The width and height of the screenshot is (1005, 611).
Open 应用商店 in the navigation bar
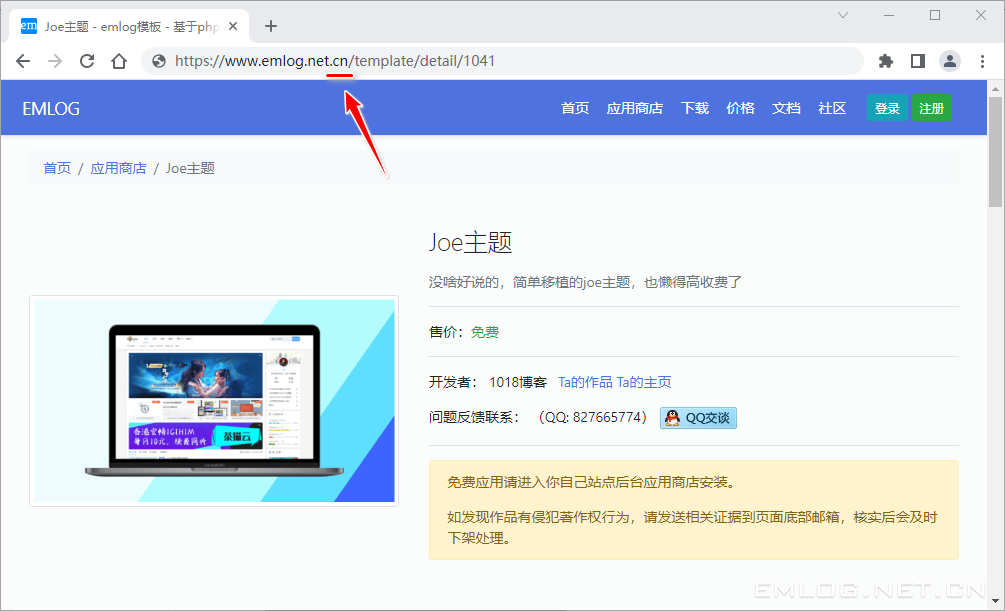635,108
